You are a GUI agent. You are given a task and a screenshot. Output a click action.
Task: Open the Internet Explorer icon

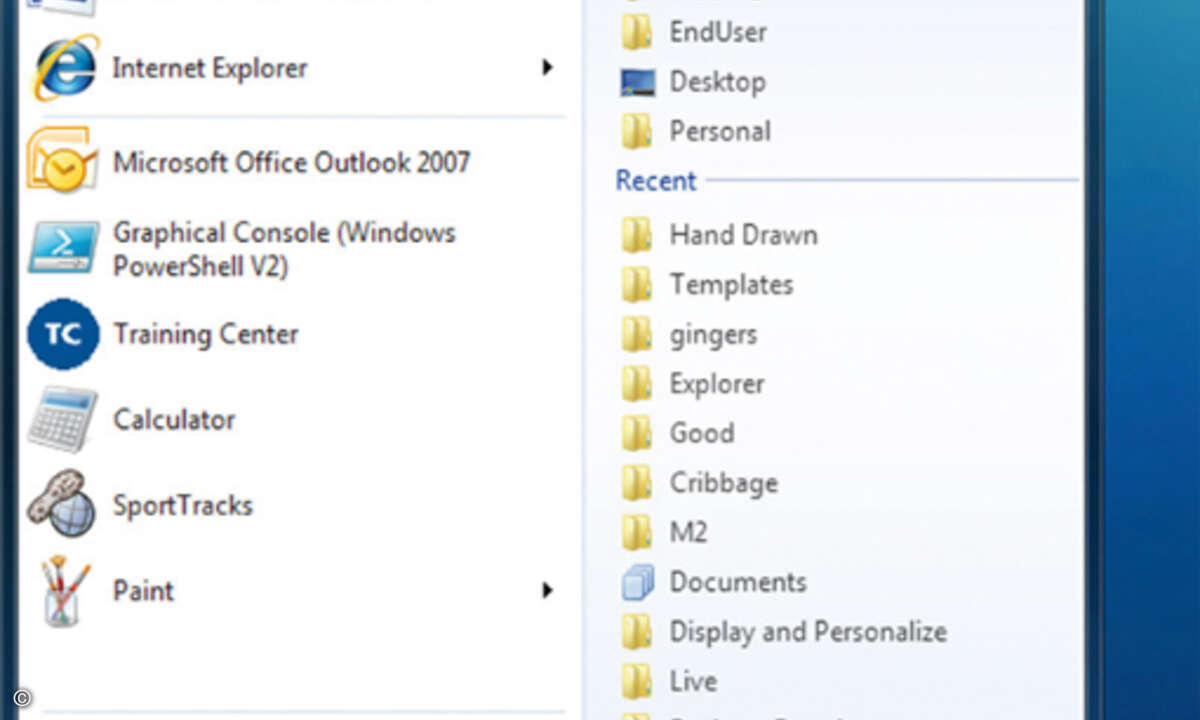pos(65,67)
